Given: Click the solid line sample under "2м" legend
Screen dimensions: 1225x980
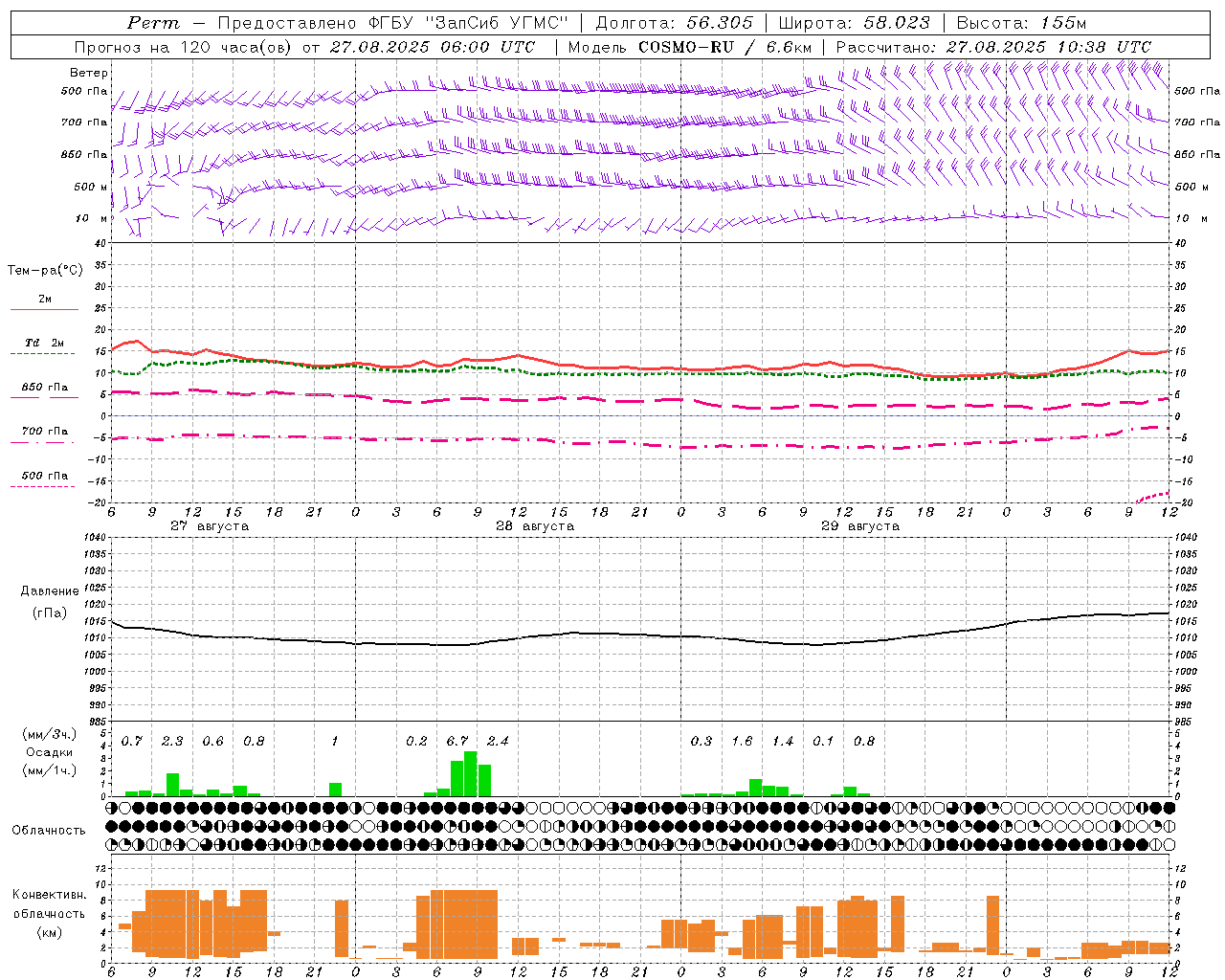Looking at the screenshot, I should [44, 310].
